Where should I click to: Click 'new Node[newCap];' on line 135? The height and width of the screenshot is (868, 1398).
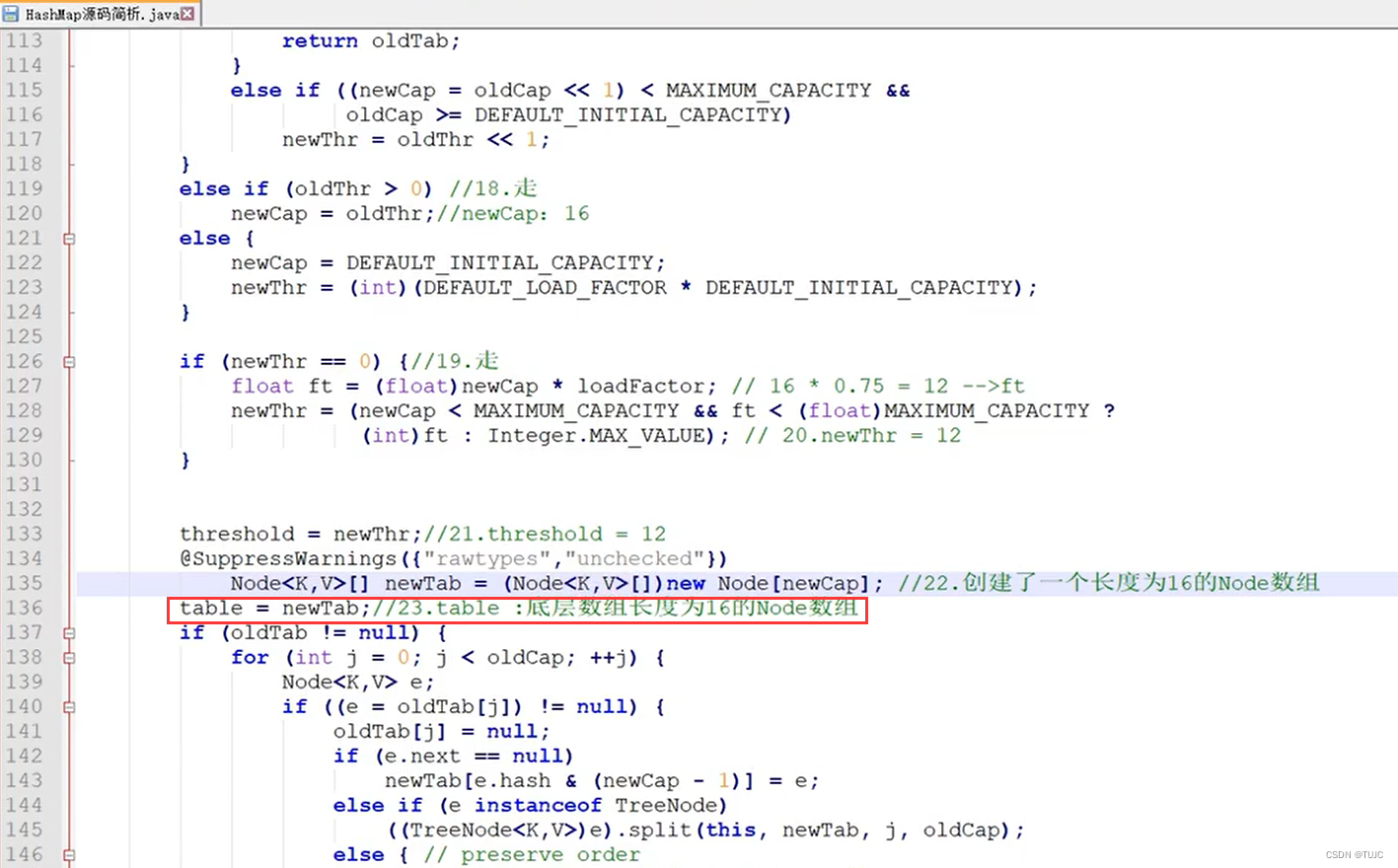(x=775, y=584)
